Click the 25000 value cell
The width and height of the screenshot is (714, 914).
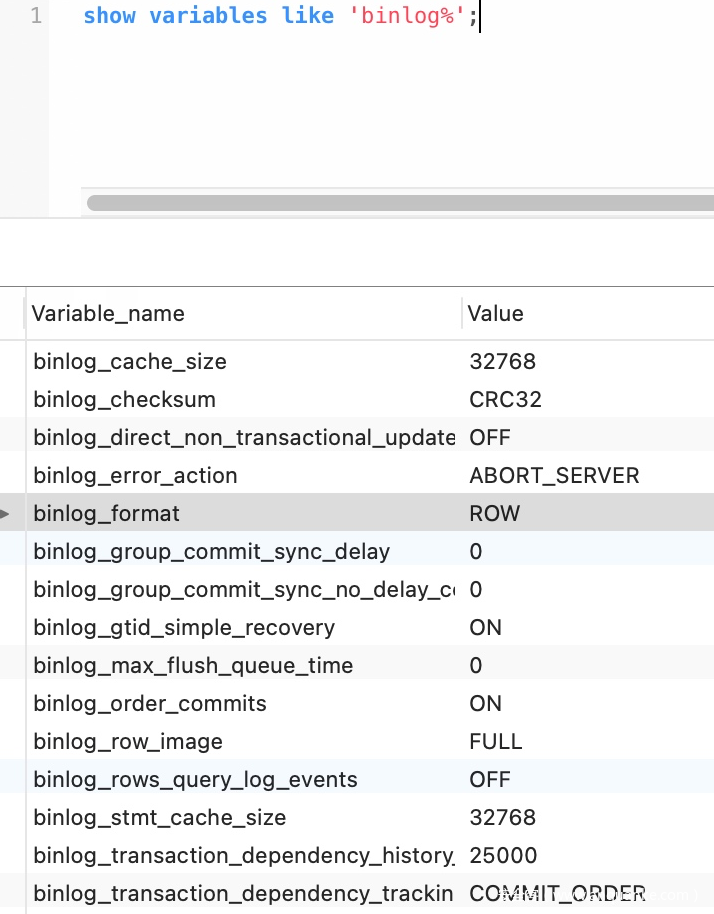[503, 855]
